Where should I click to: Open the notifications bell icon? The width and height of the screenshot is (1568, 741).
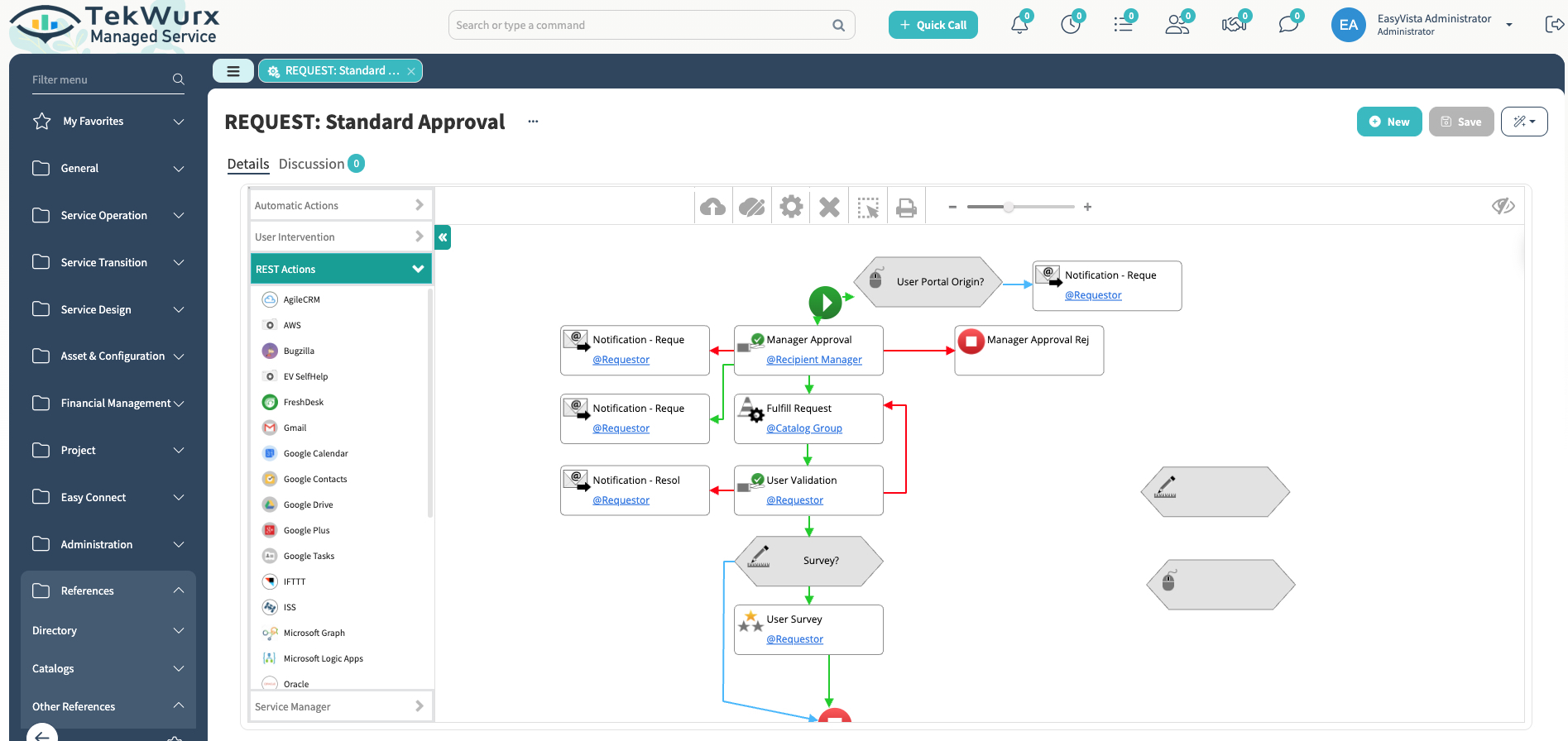(x=1019, y=25)
